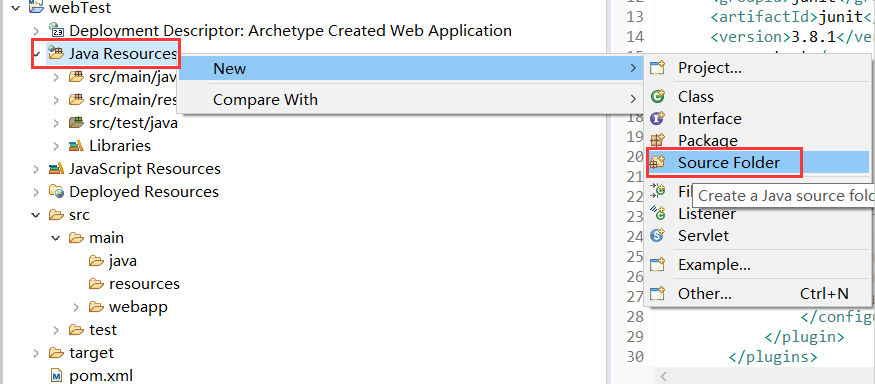Click the Source Folder icon
Image resolution: width=875 pixels, height=384 pixels.
tap(658, 162)
